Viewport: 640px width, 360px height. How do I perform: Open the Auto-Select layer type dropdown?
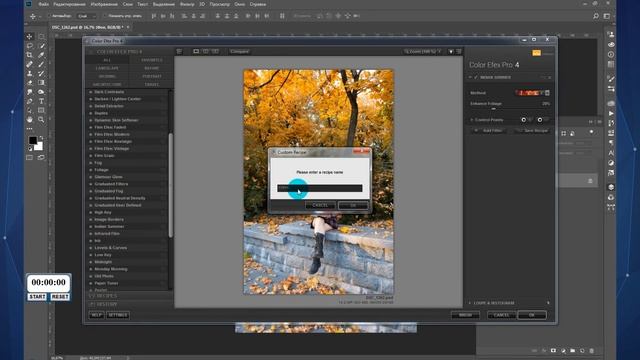[x=87, y=16]
